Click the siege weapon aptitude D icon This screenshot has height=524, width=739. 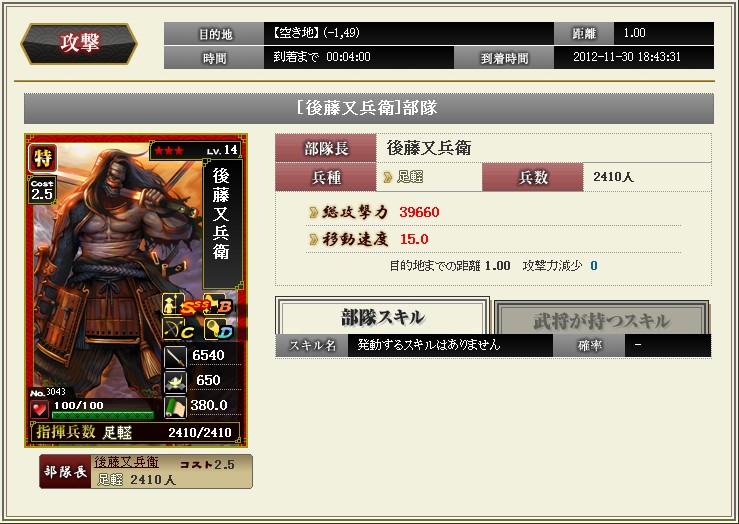click(219, 329)
